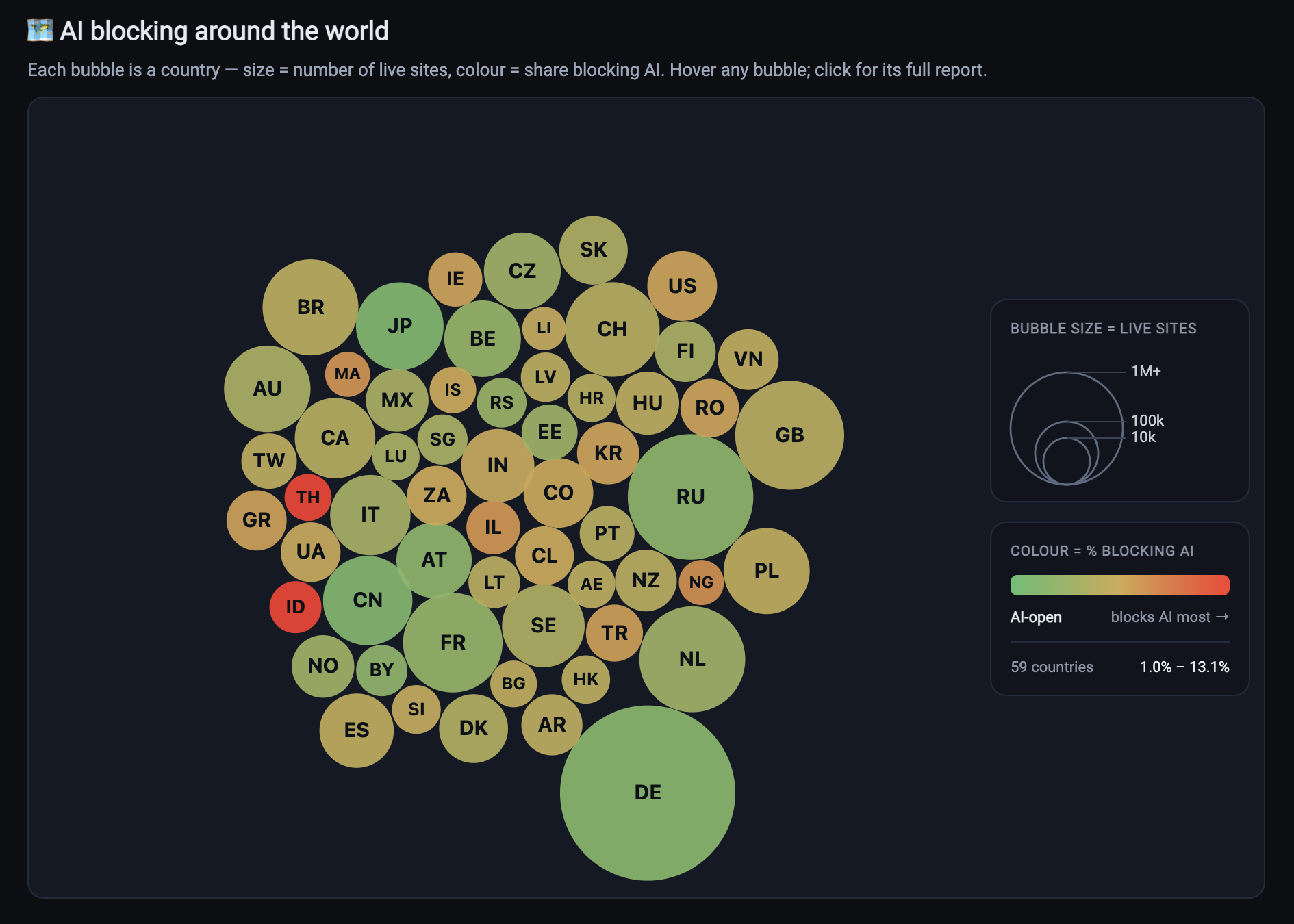Select the BE bubble

coord(483,339)
